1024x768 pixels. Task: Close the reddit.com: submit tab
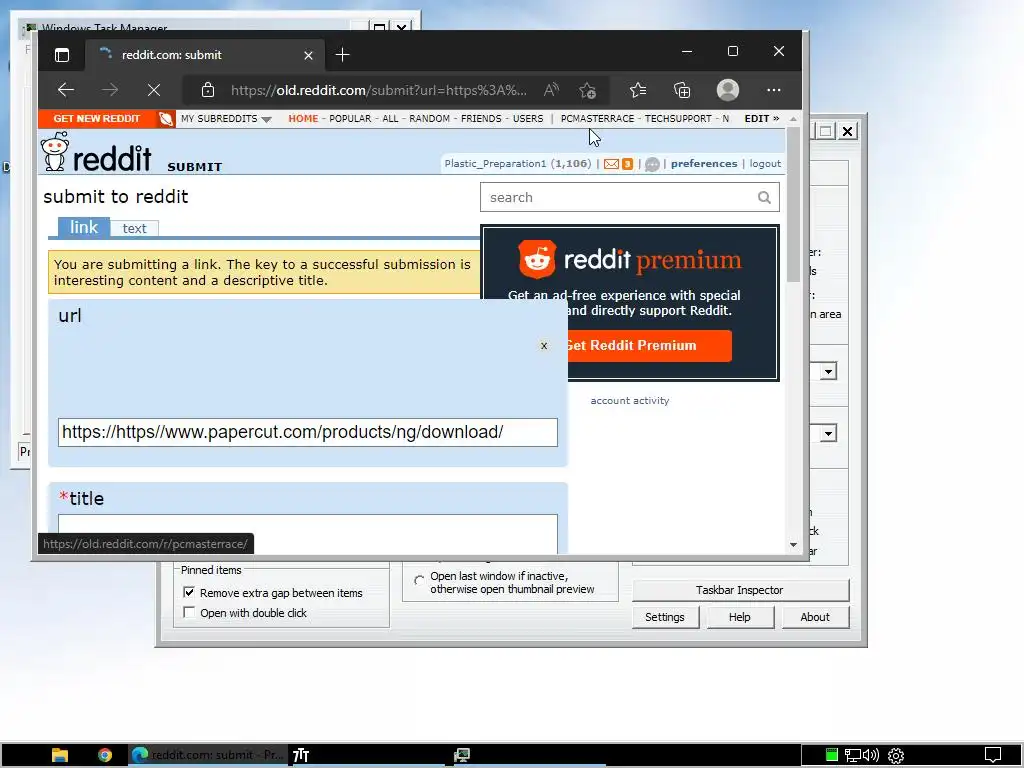point(308,56)
